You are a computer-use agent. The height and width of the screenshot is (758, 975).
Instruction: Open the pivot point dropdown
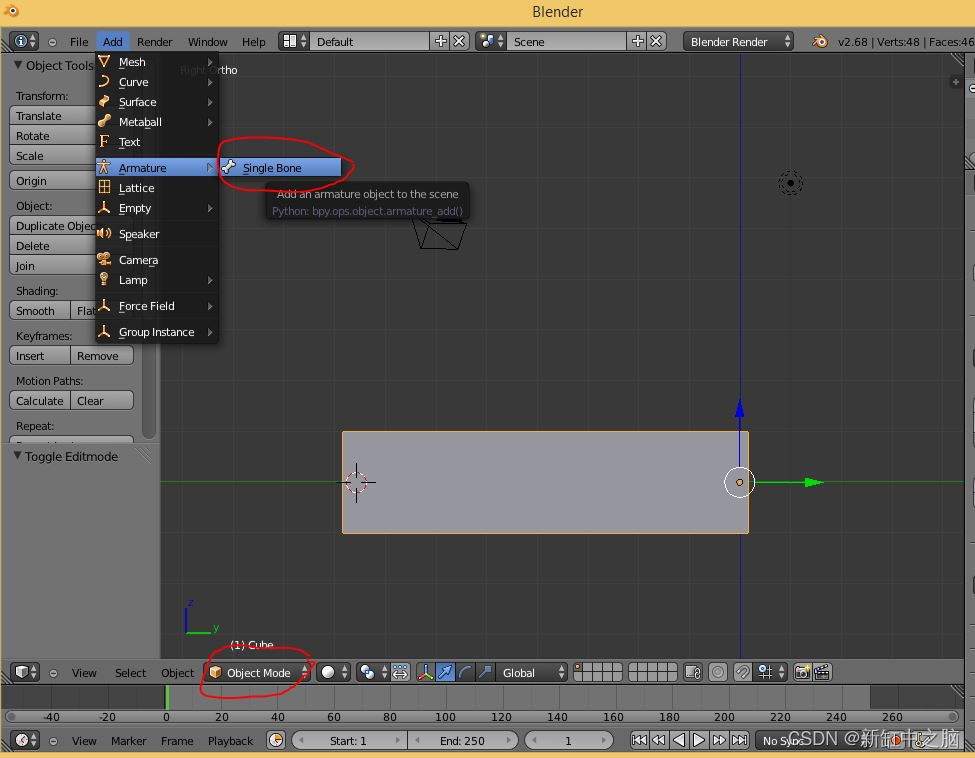pos(373,672)
